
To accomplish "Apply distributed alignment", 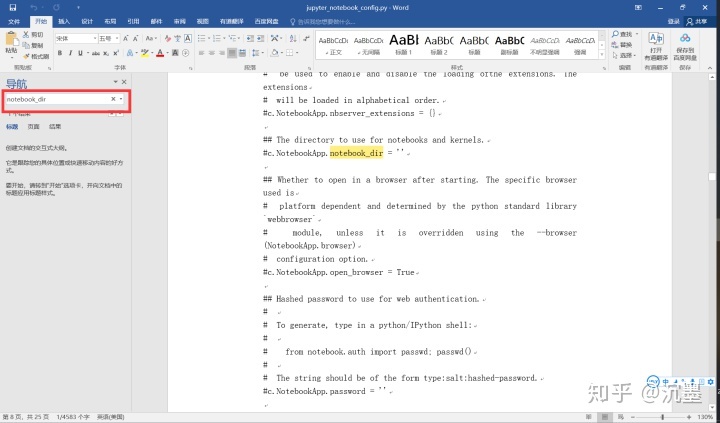I will coord(242,53).
